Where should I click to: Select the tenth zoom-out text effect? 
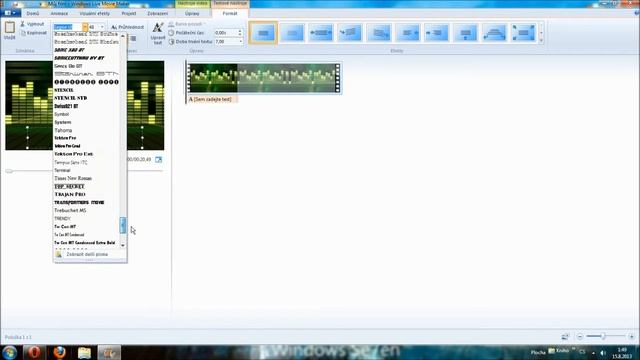523,33
